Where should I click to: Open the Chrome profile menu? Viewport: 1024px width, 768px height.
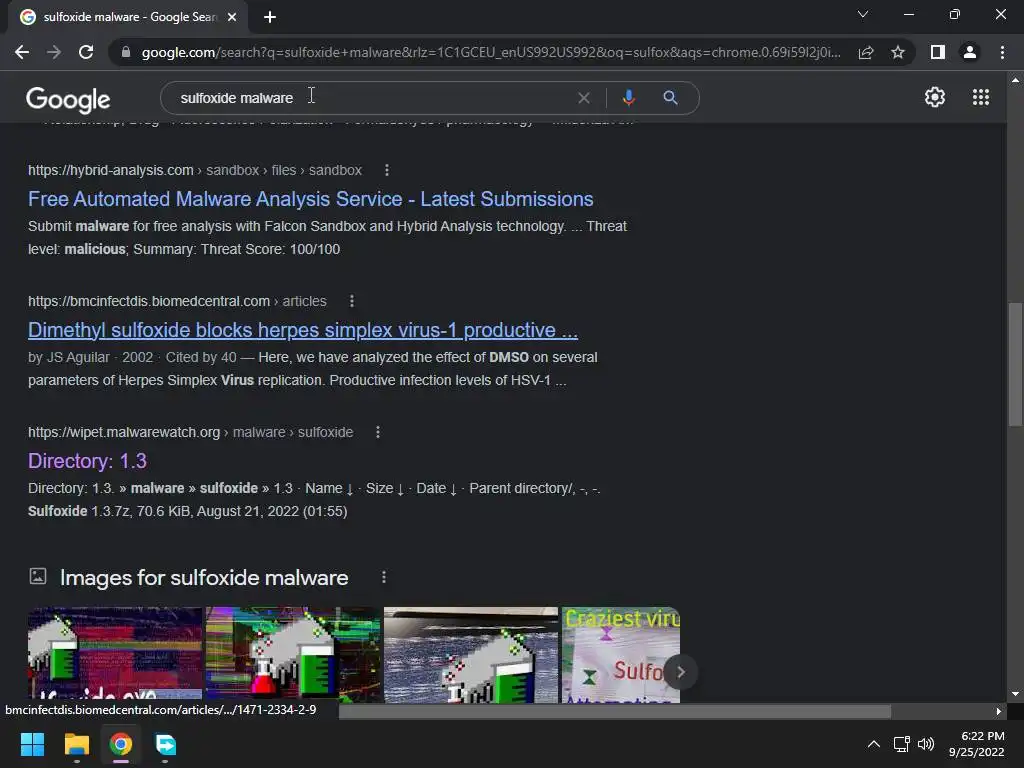(970, 52)
